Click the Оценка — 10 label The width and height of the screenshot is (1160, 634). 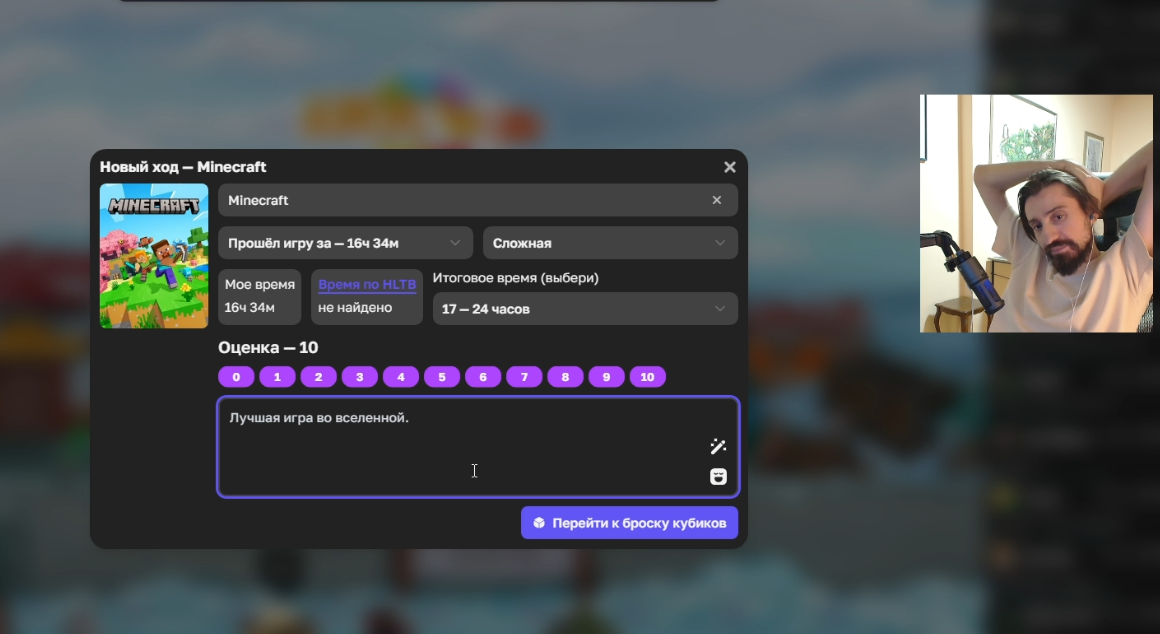268,348
